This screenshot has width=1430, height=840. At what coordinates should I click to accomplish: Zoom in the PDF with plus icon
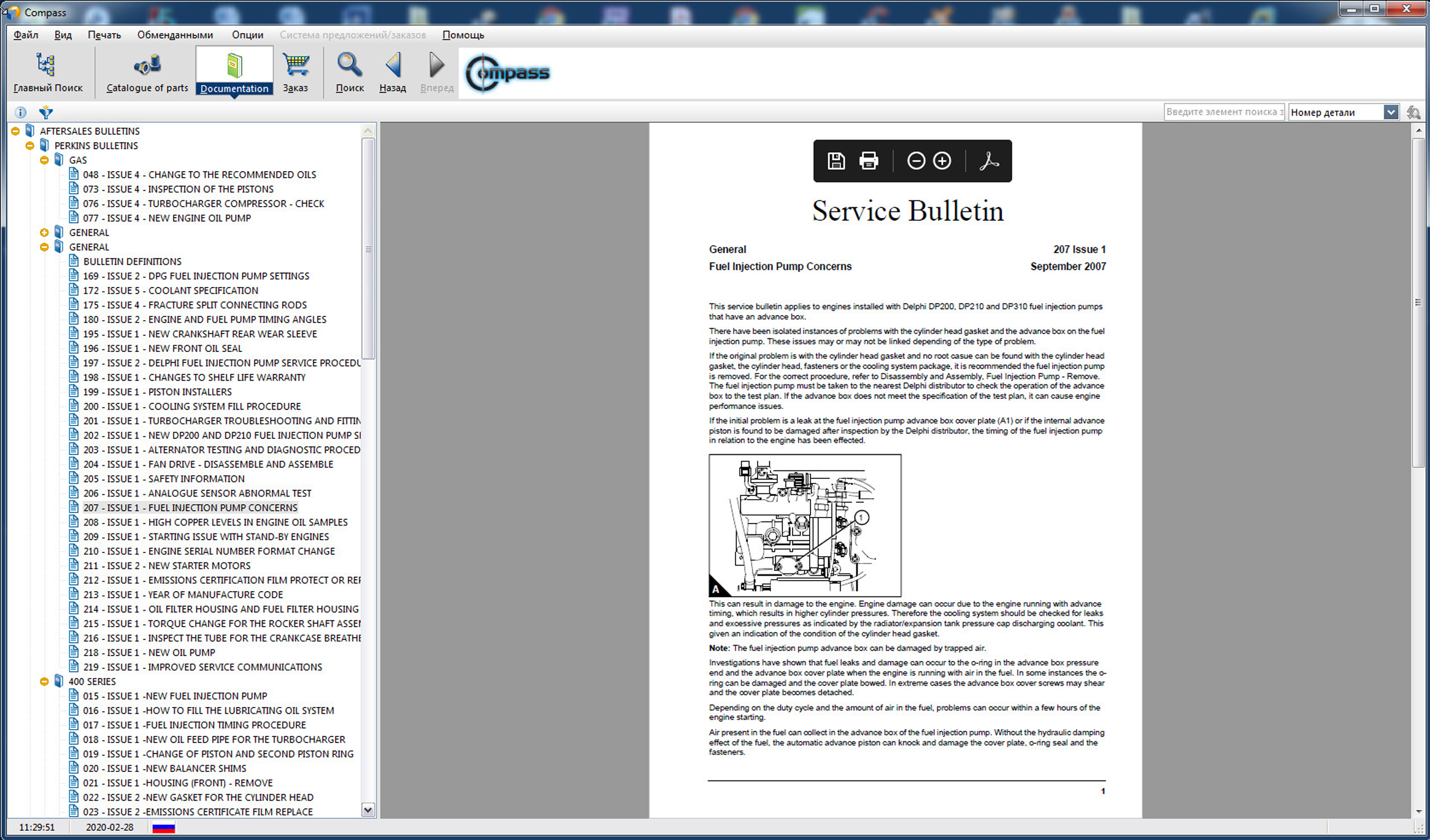942,161
